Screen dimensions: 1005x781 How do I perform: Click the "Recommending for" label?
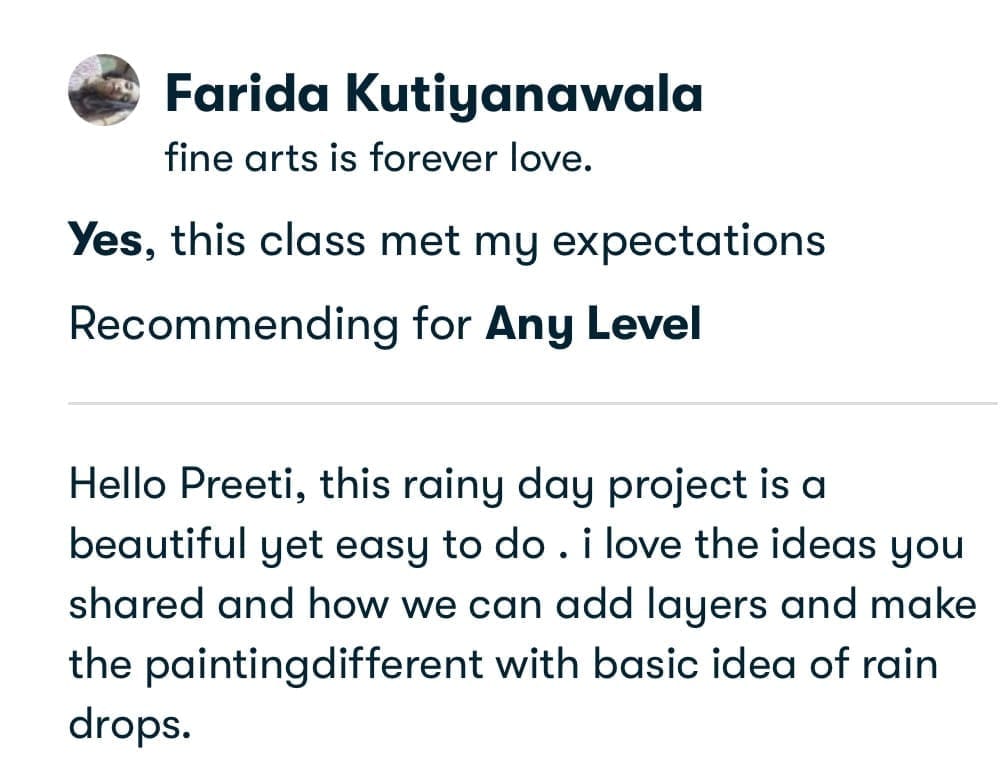[x=270, y=325]
